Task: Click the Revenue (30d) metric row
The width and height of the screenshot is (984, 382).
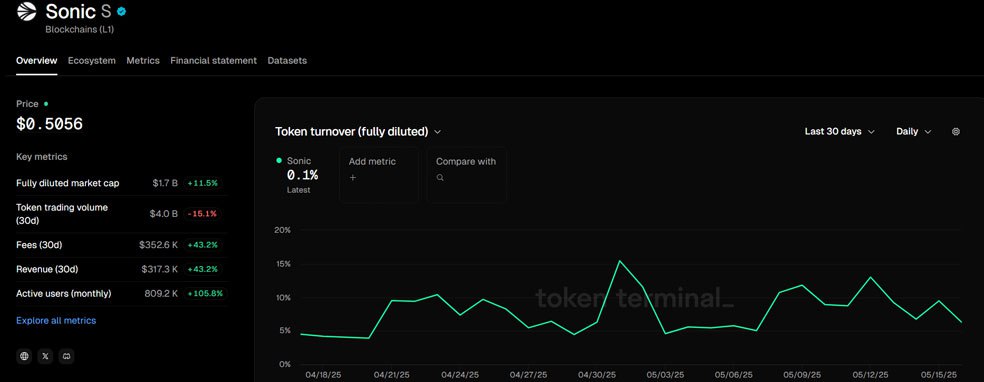Action: coord(122,269)
